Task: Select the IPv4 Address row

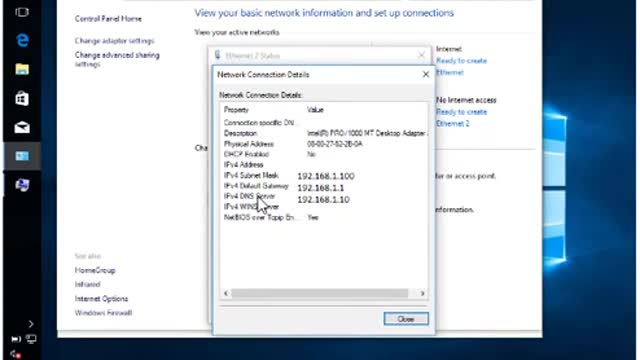Action: (x=324, y=165)
